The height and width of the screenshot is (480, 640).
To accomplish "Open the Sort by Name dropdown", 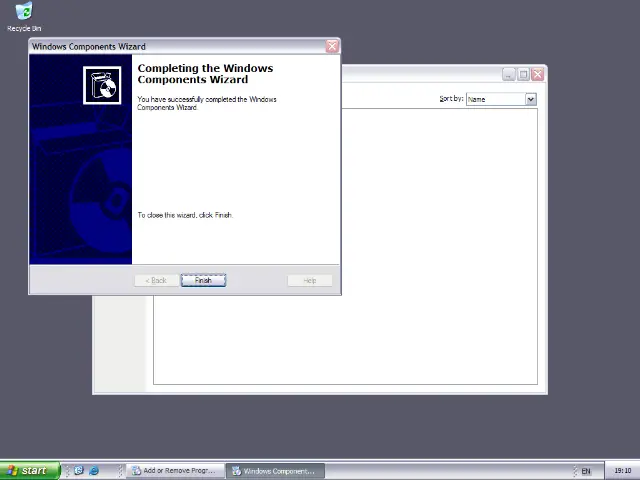I will pos(531,99).
